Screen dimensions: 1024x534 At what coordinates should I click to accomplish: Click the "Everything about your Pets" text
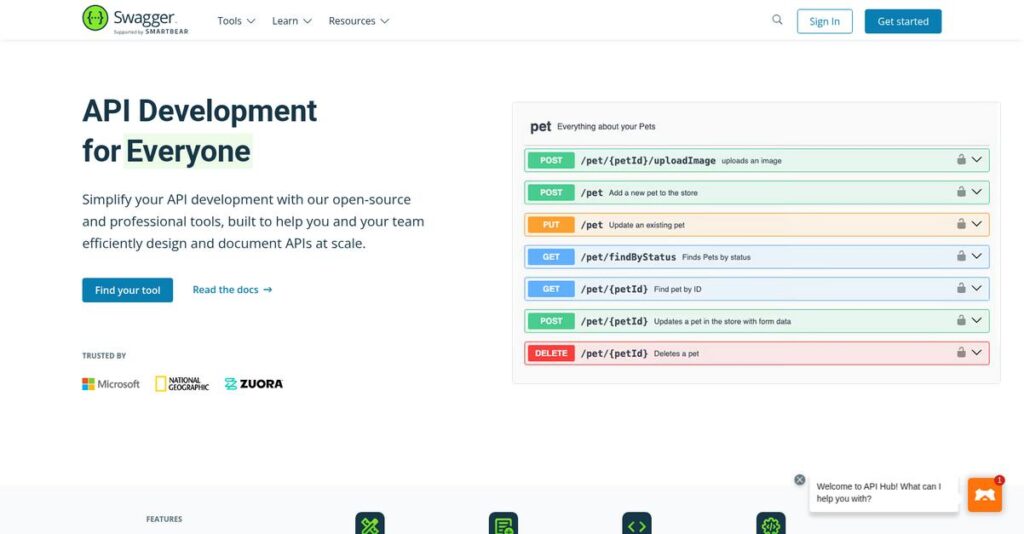pos(606,127)
